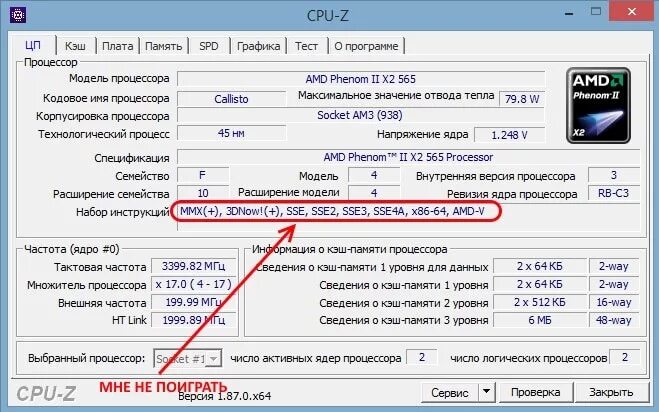Go to the О программе tab
Screen dimensions: 659x412
tap(366, 46)
